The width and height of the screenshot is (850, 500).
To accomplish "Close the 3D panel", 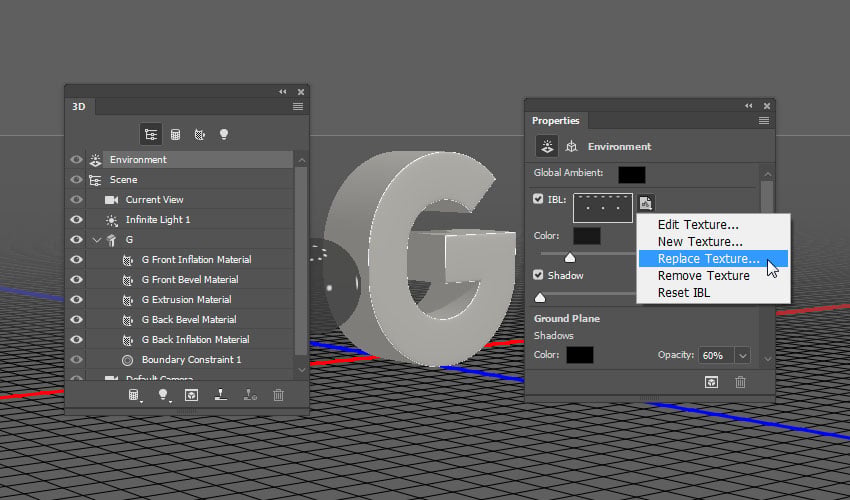I will (x=301, y=92).
